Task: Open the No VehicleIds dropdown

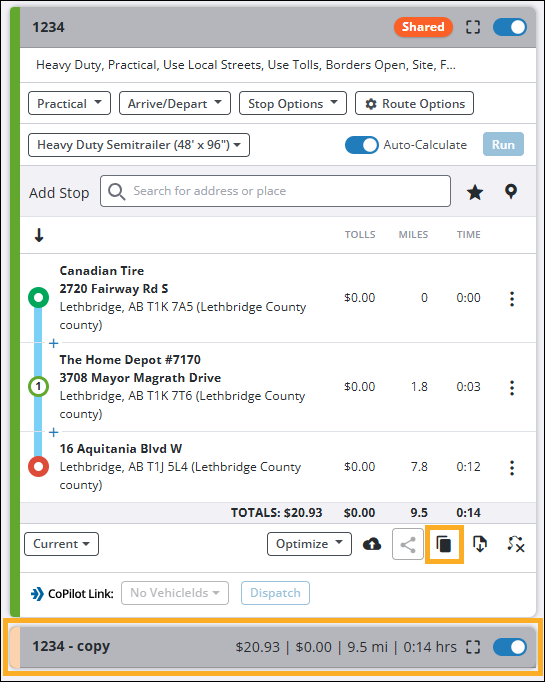Action: 175,593
